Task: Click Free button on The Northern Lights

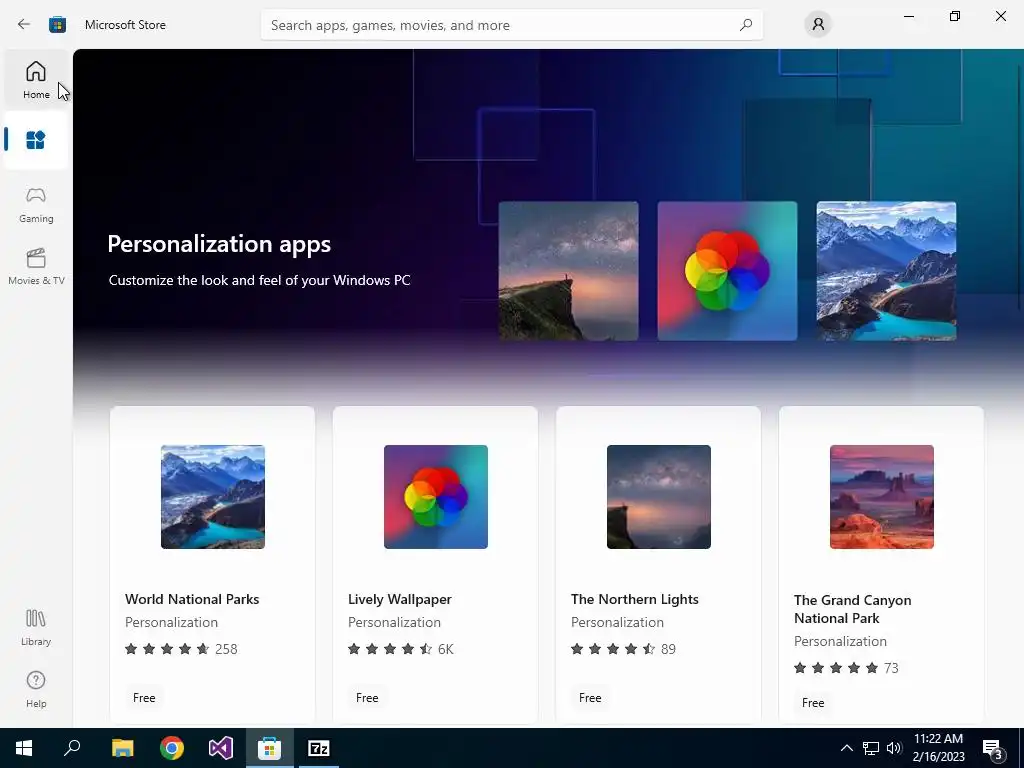Action: pos(590,697)
